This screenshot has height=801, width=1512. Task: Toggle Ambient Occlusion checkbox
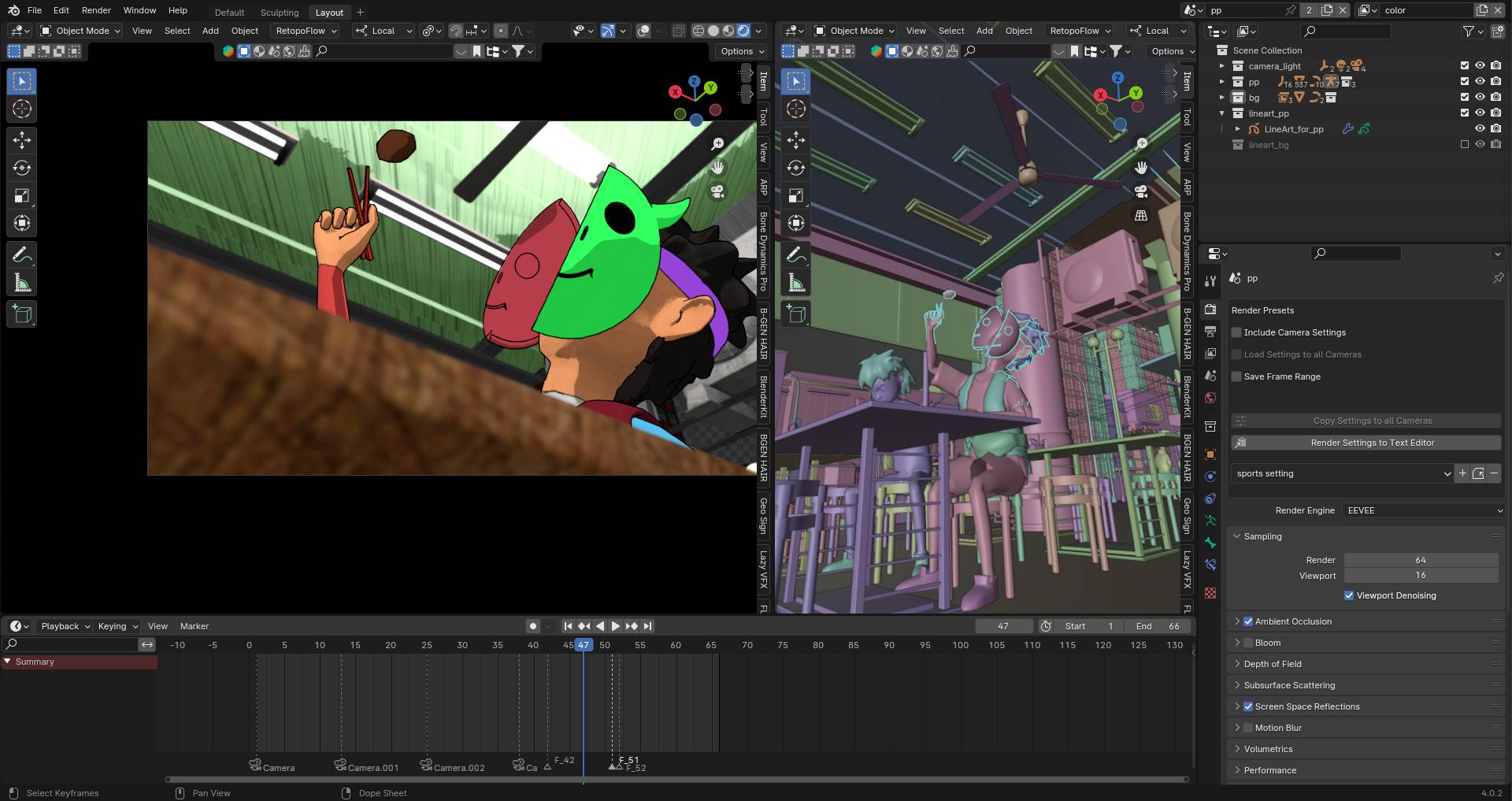pos(1248,621)
